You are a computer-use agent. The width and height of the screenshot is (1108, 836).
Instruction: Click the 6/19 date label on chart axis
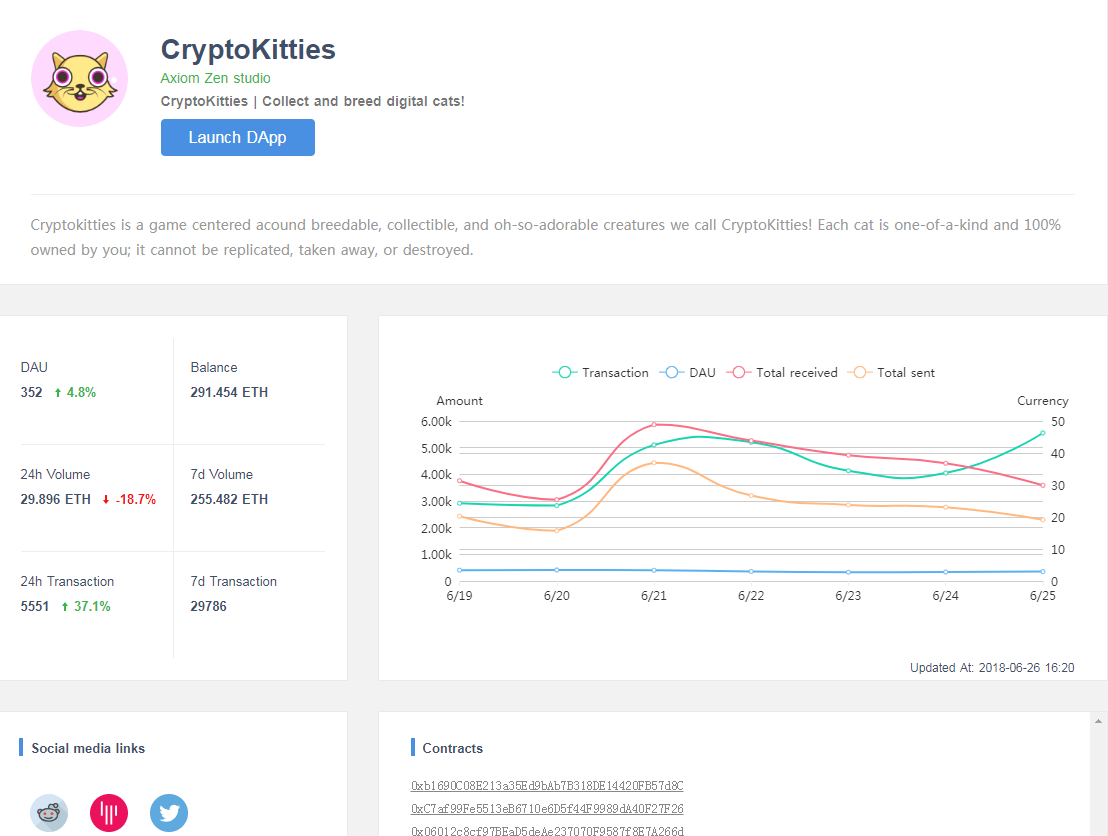pos(459,596)
